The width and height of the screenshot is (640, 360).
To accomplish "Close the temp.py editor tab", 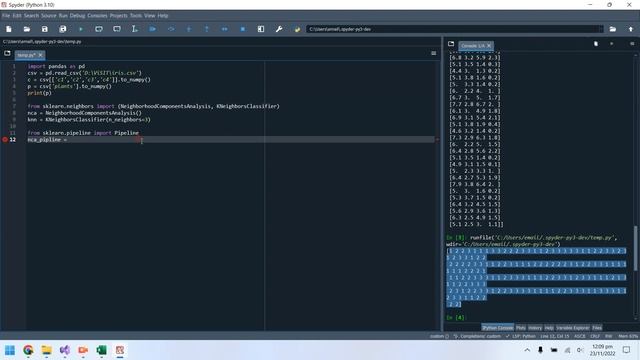I will 40,55.
